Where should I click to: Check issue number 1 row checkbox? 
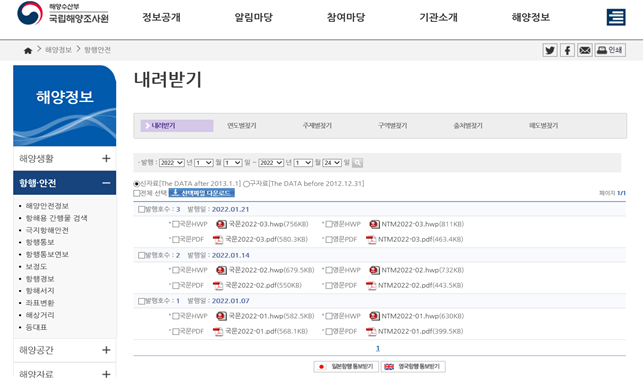(x=141, y=301)
